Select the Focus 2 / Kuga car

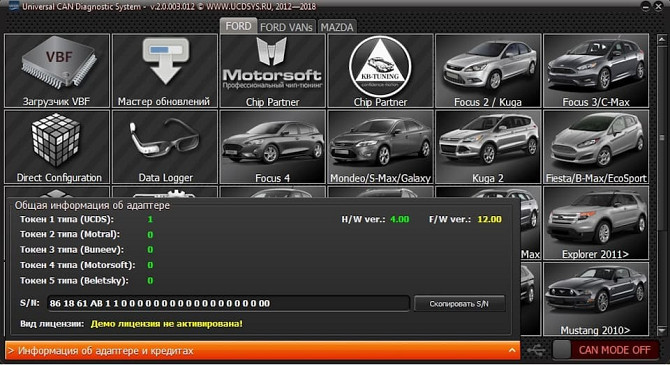488,71
